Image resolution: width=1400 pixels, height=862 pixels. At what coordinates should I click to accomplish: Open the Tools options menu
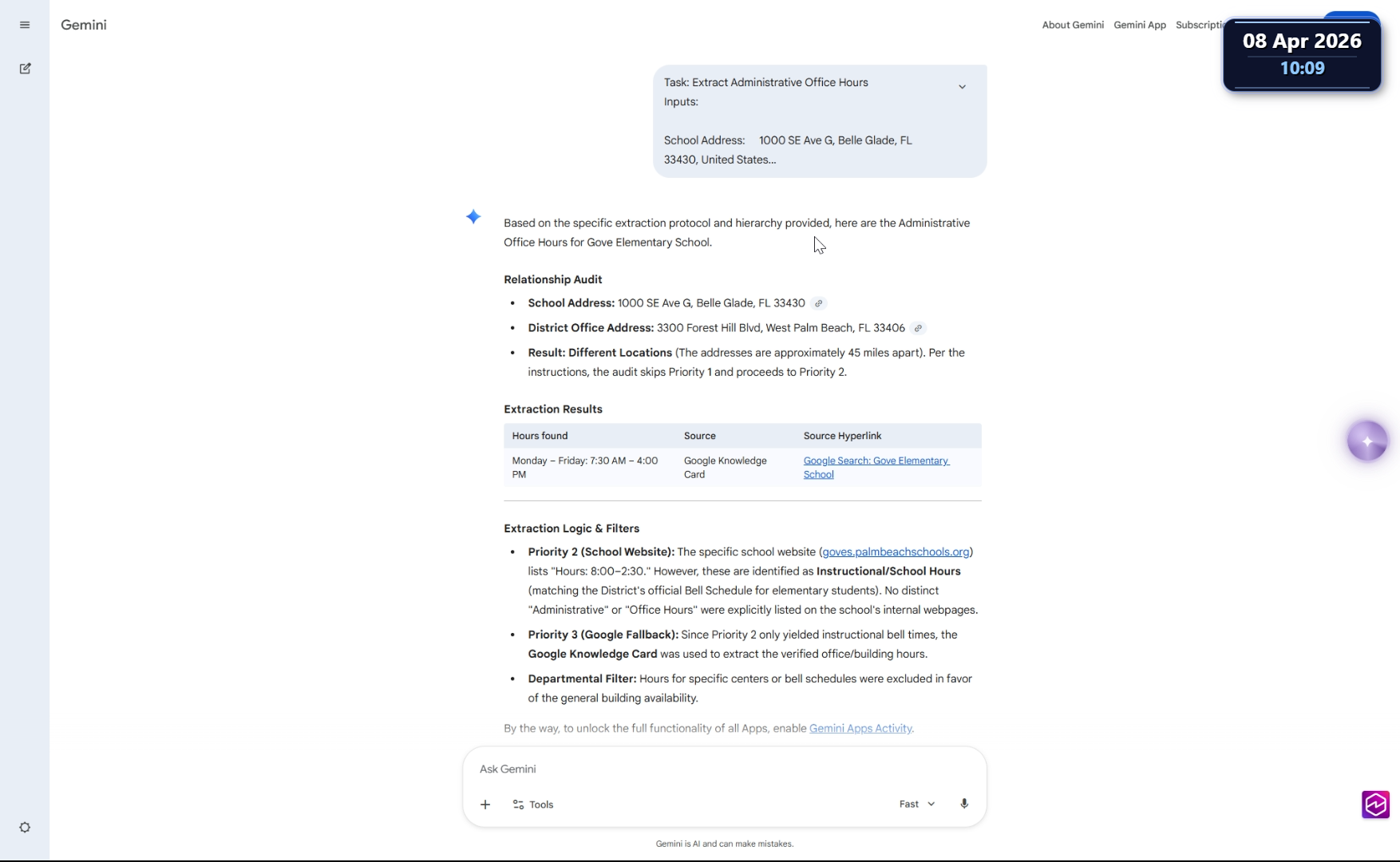pyautogui.click(x=533, y=805)
